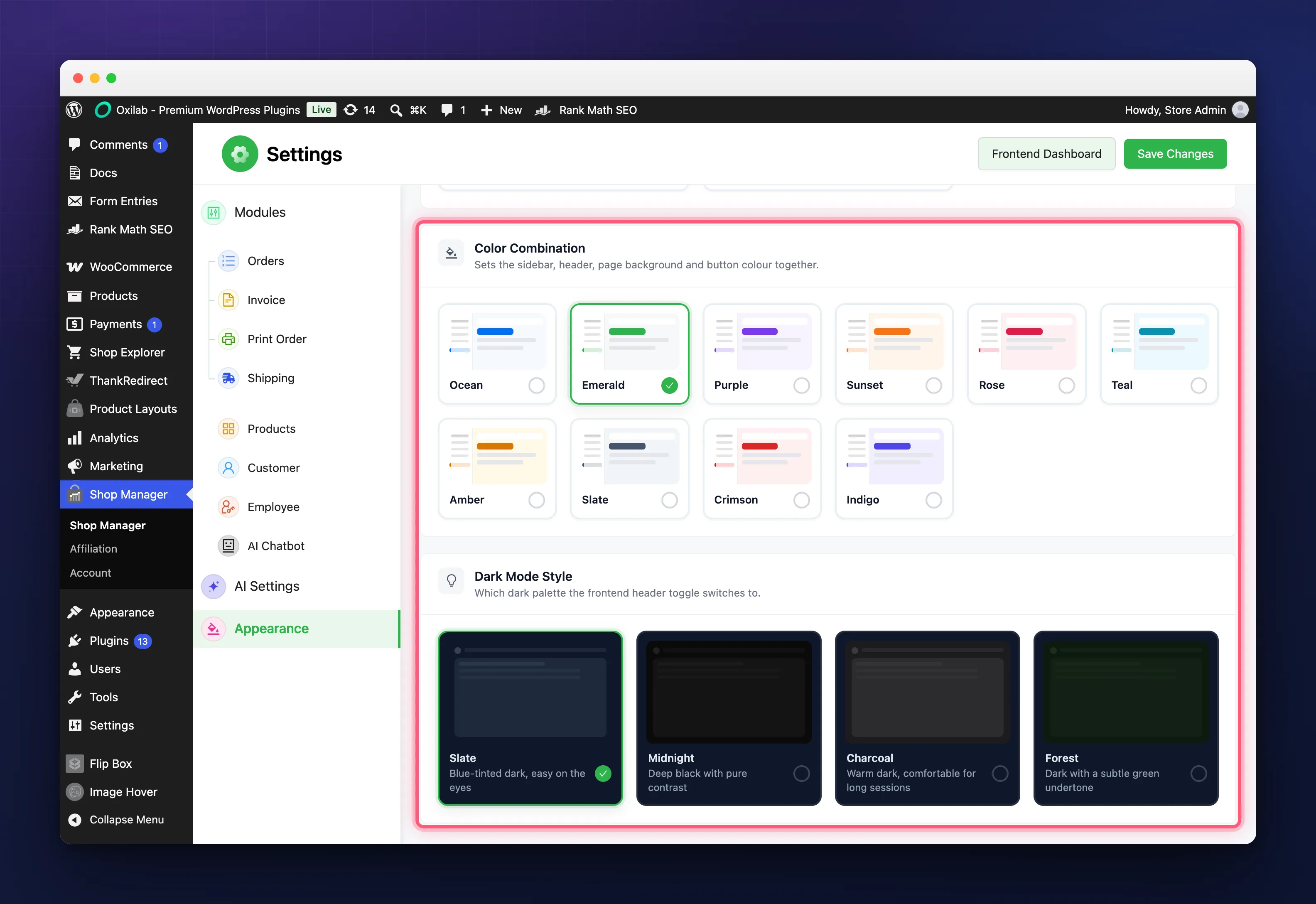Choose the Midnight dark mode radio

[x=801, y=774]
